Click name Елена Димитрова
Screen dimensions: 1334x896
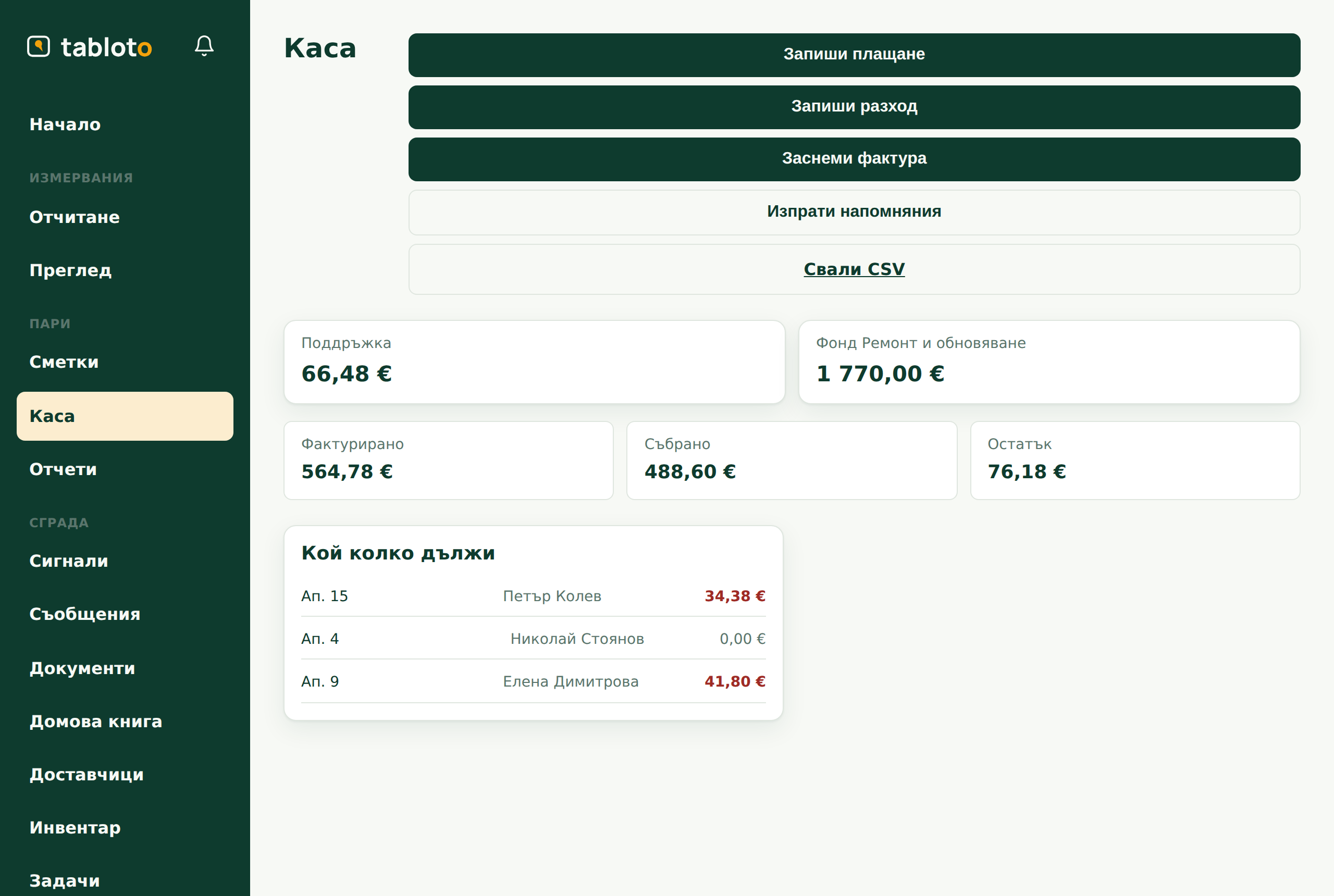[x=571, y=682]
